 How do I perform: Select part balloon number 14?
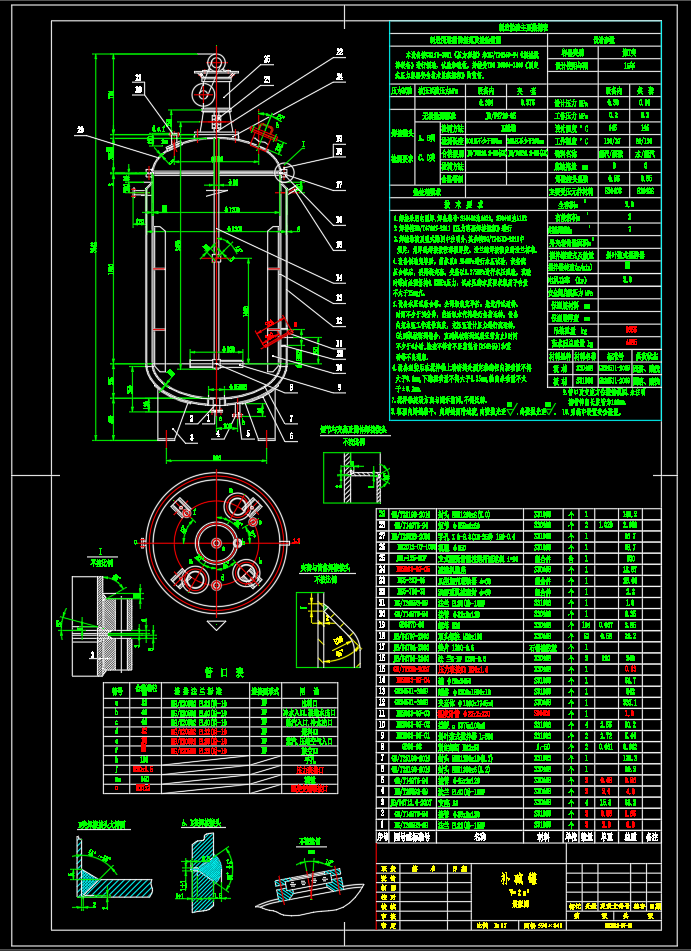(x=339, y=277)
